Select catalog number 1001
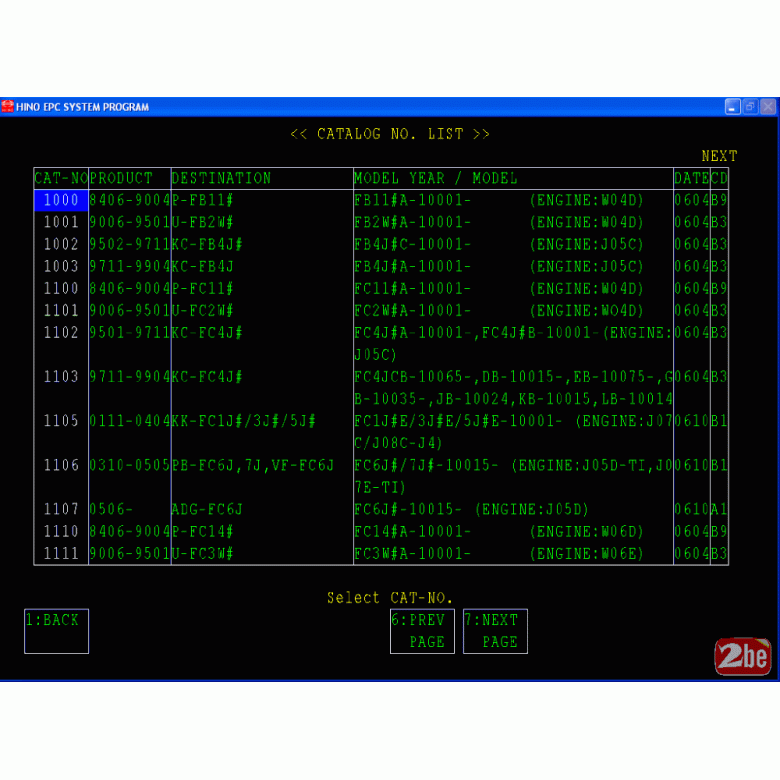This screenshot has height=780, width=780. pyautogui.click(x=61, y=222)
